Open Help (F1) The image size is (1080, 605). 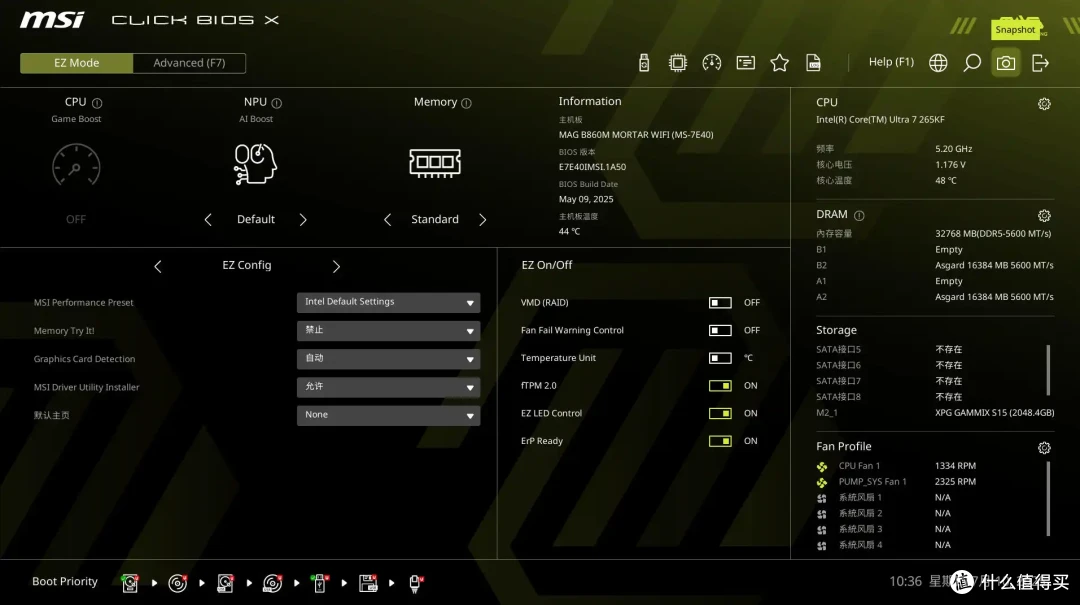[891, 62]
